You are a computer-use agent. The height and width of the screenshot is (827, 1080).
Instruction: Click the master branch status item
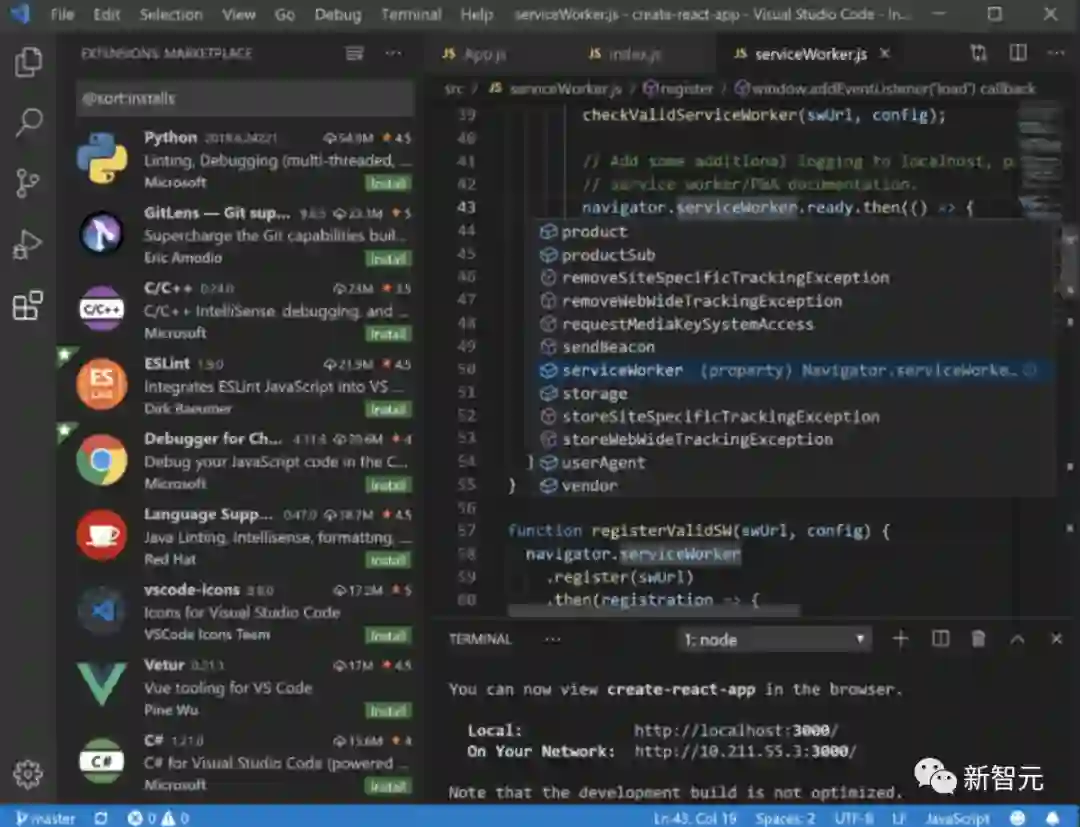click(45, 818)
